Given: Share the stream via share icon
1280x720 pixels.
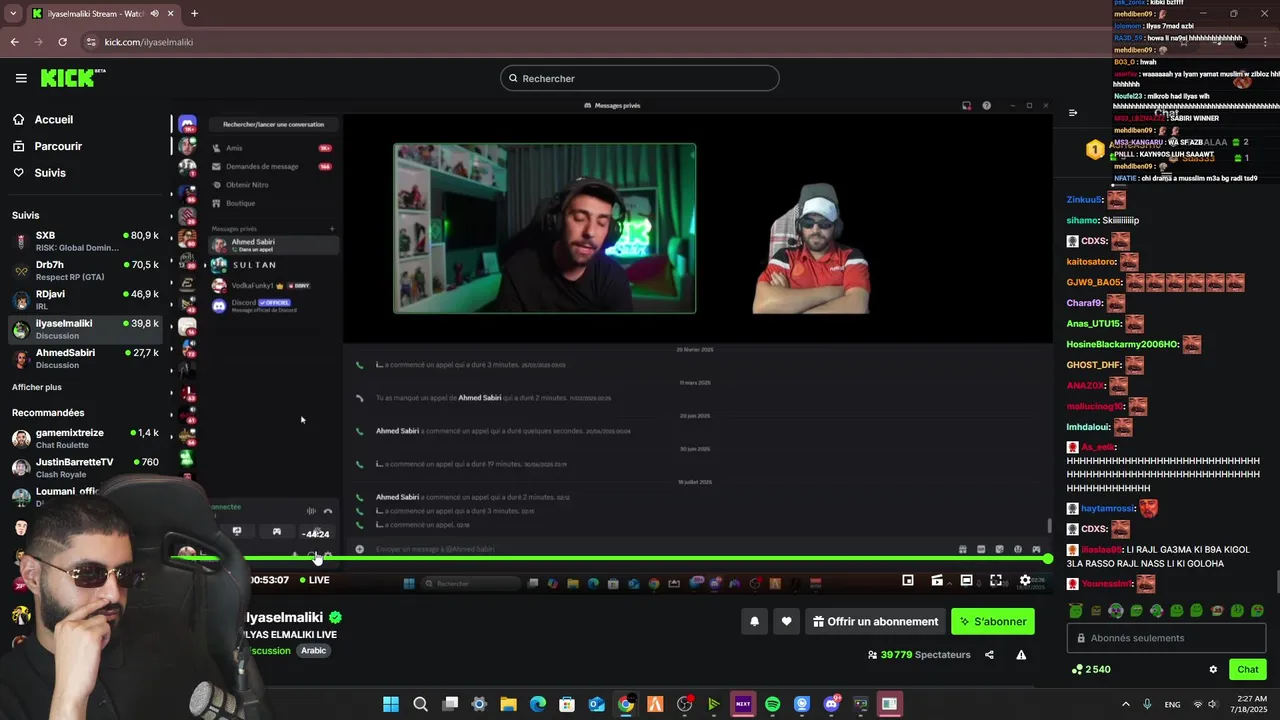Looking at the screenshot, I should tap(989, 655).
